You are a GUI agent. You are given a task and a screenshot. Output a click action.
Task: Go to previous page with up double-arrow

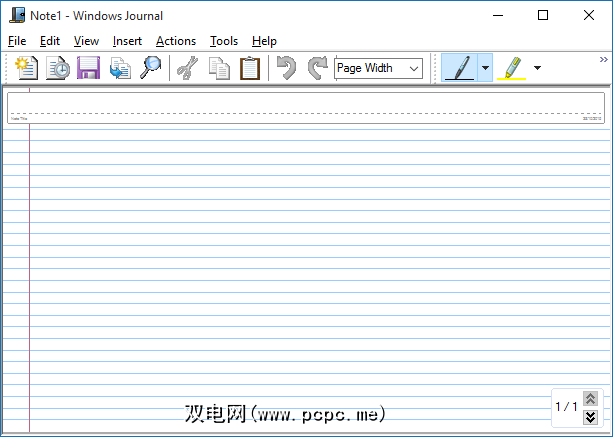pos(590,399)
